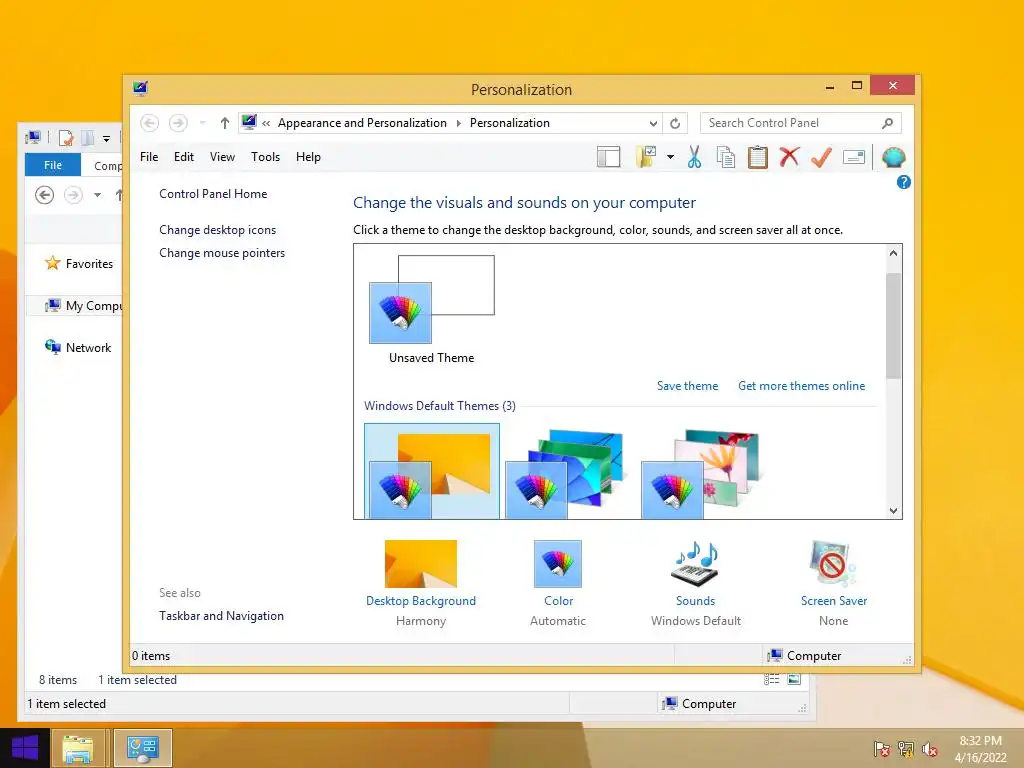Open the View menu
Screen dimensions: 1024x768
pos(222,157)
